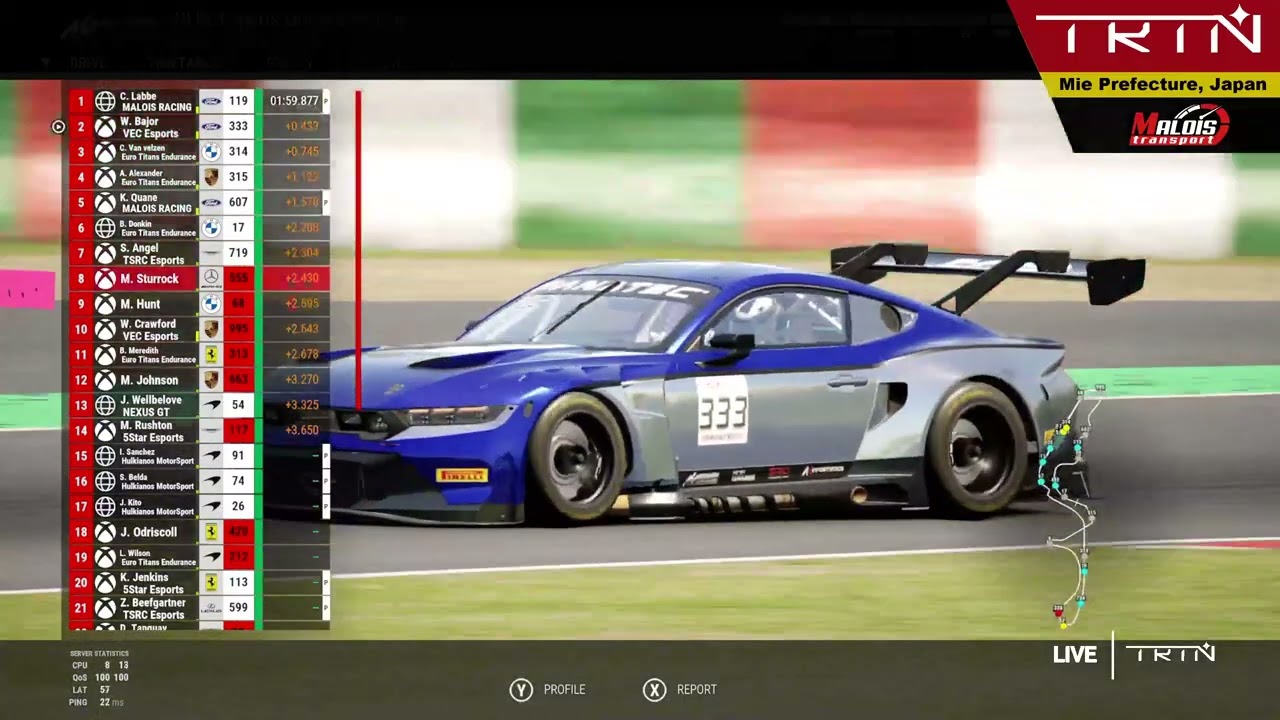Screen dimensions: 1280x720
Task: Click the Lexus logo next to car 599
Action: [x=211, y=608]
